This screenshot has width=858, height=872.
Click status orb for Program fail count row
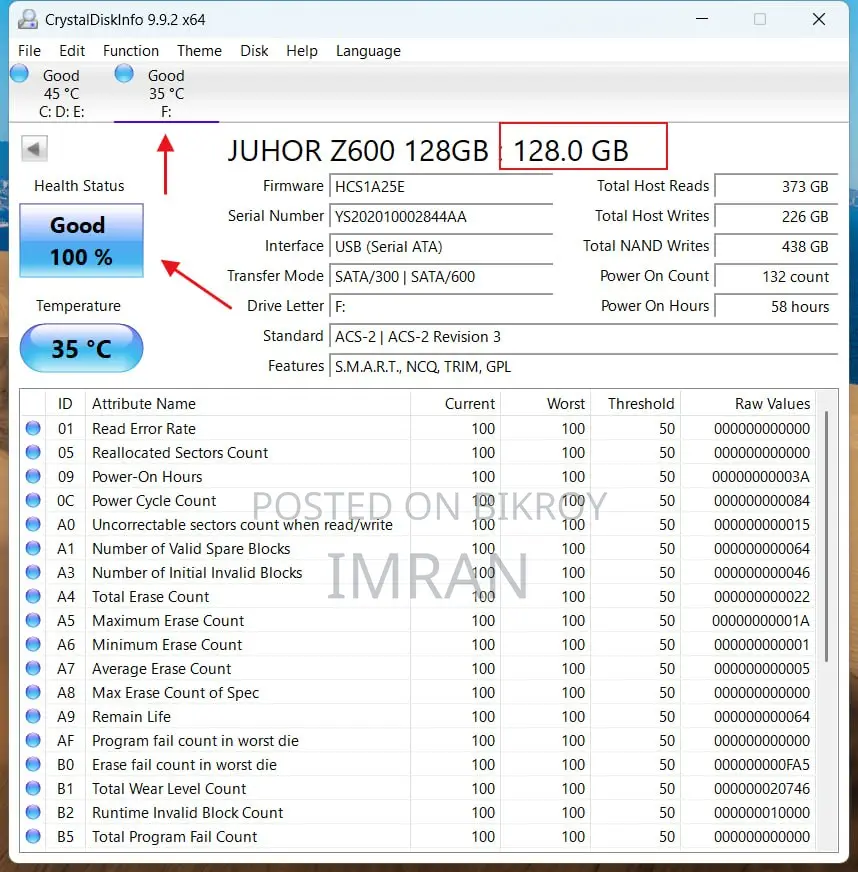pos(33,740)
